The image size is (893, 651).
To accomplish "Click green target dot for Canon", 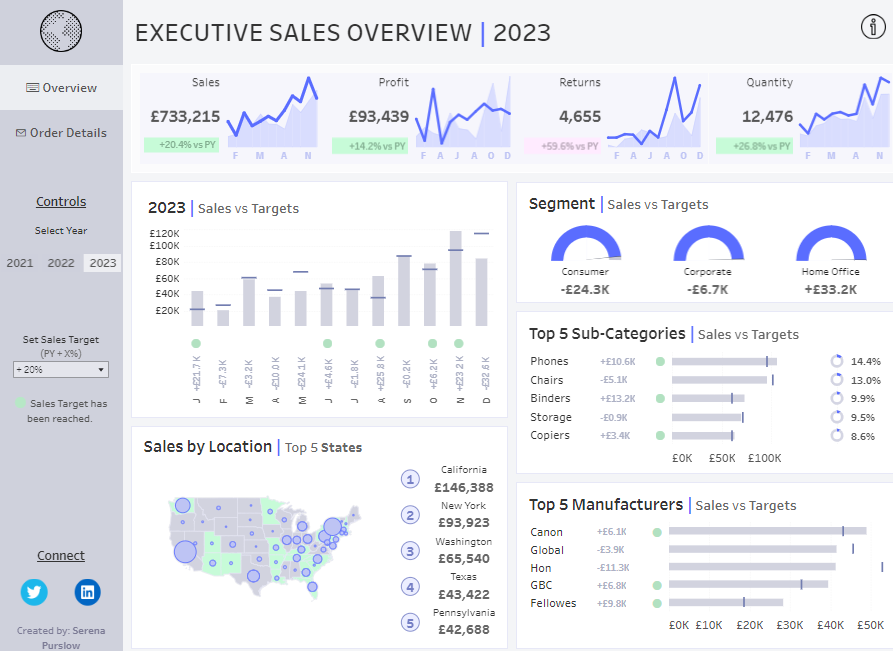I will coord(657,533).
